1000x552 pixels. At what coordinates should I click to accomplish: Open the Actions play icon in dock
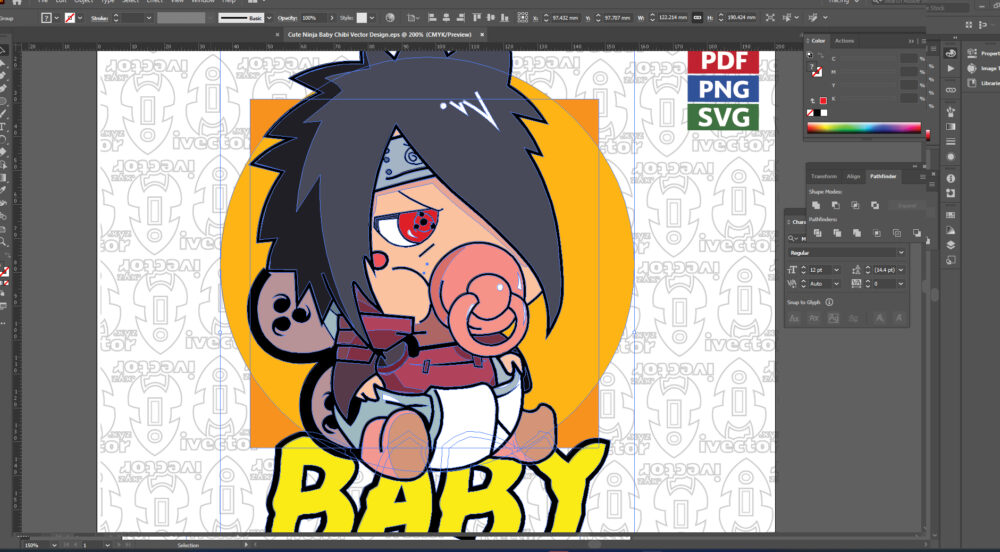click(951, 69)
